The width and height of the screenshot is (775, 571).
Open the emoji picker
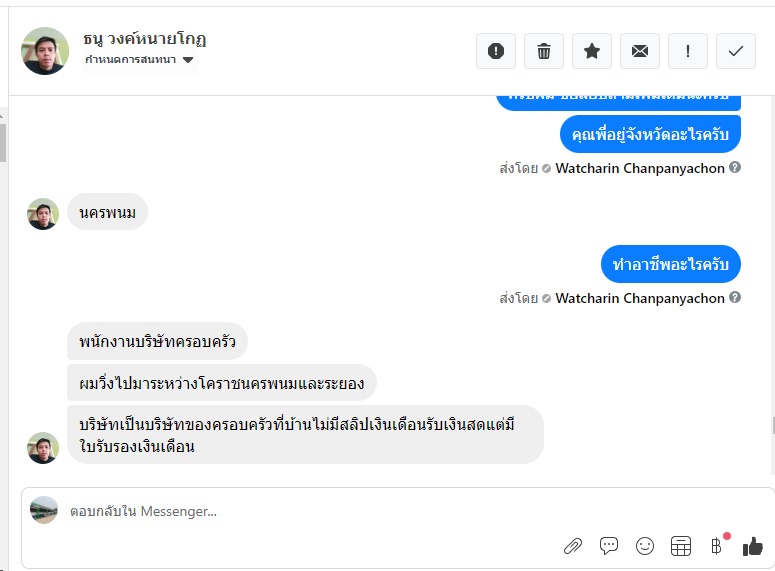point(645,546)
